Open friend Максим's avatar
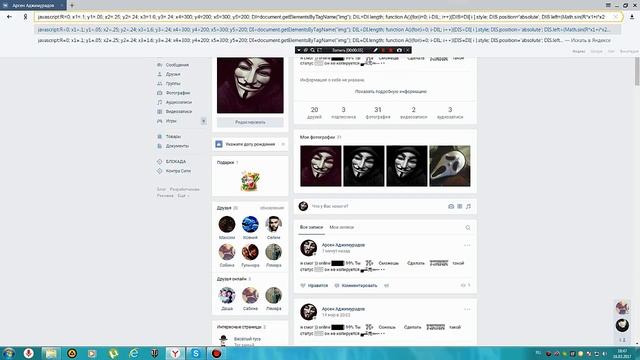Viewport: 640px width, 360px height. (227, 224)
